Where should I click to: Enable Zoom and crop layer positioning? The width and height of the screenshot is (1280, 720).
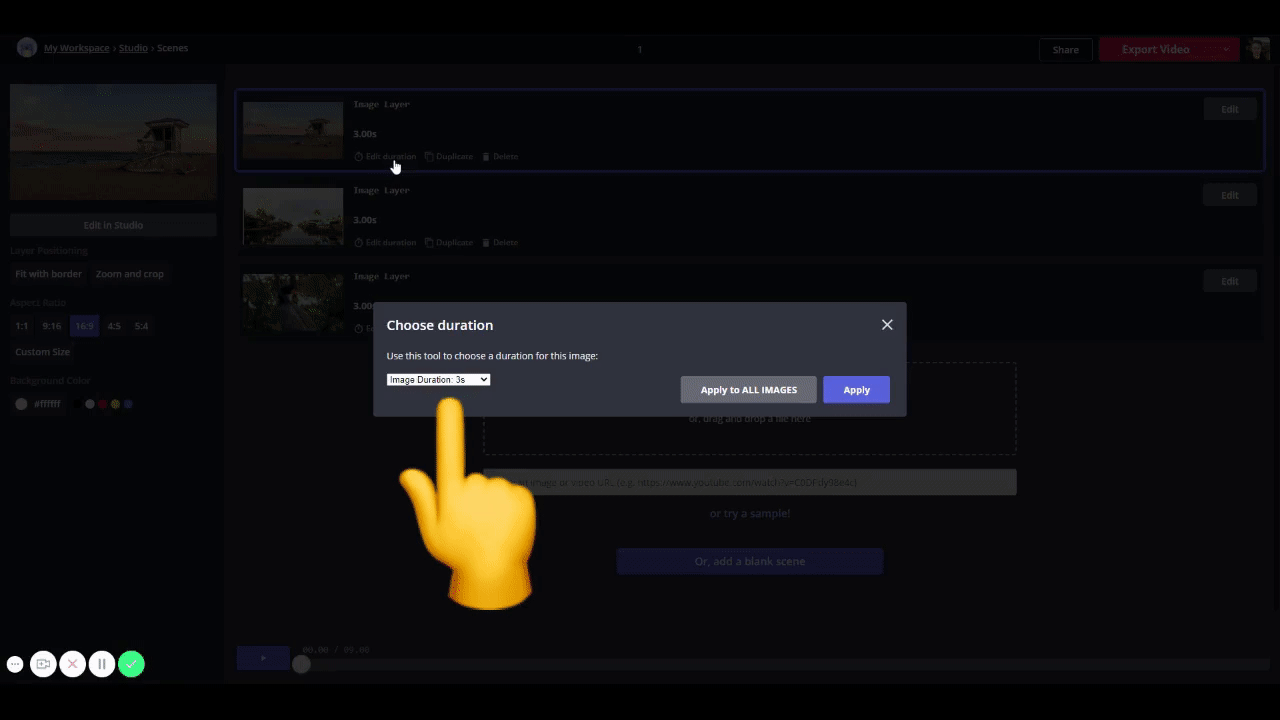(129, 273)
